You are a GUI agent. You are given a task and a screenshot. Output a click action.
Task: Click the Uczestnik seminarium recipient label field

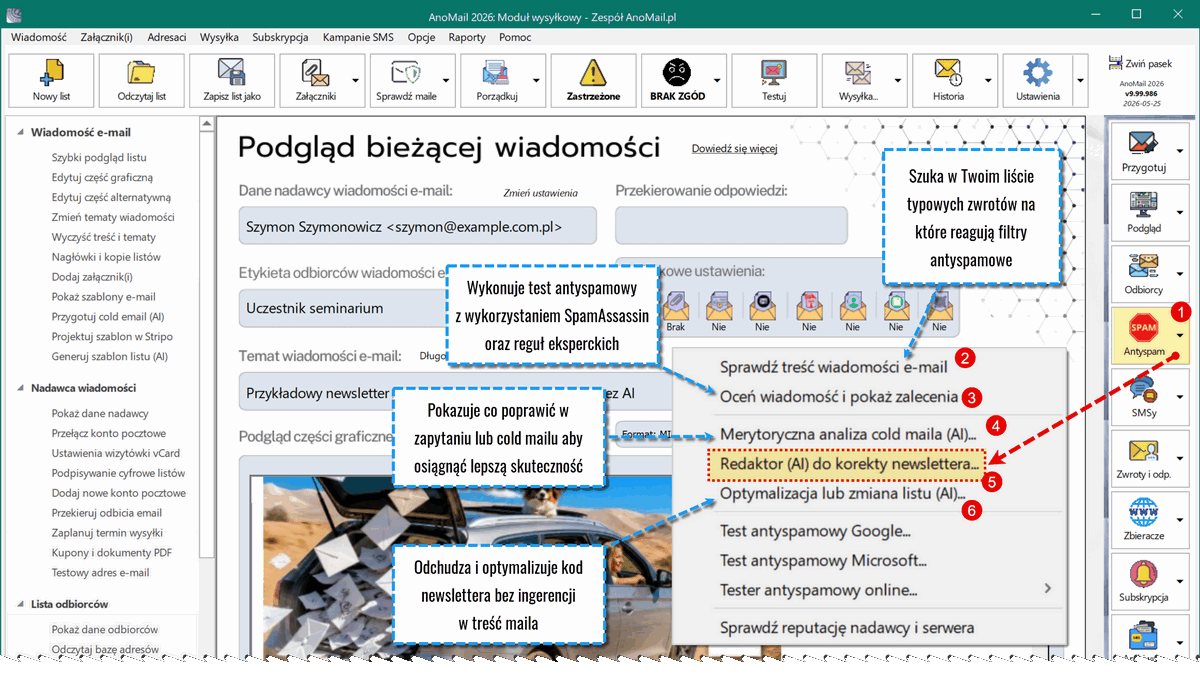[343, 309]
